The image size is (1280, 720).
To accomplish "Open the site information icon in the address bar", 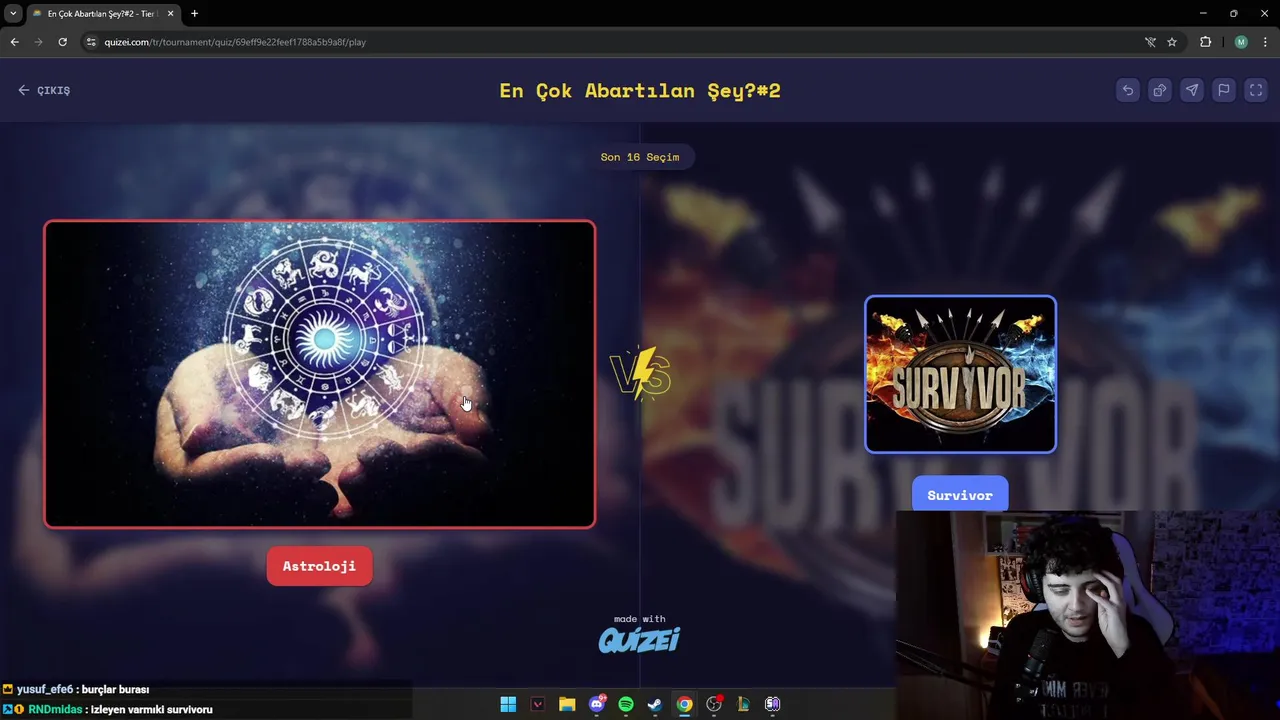I will point(91,42).
